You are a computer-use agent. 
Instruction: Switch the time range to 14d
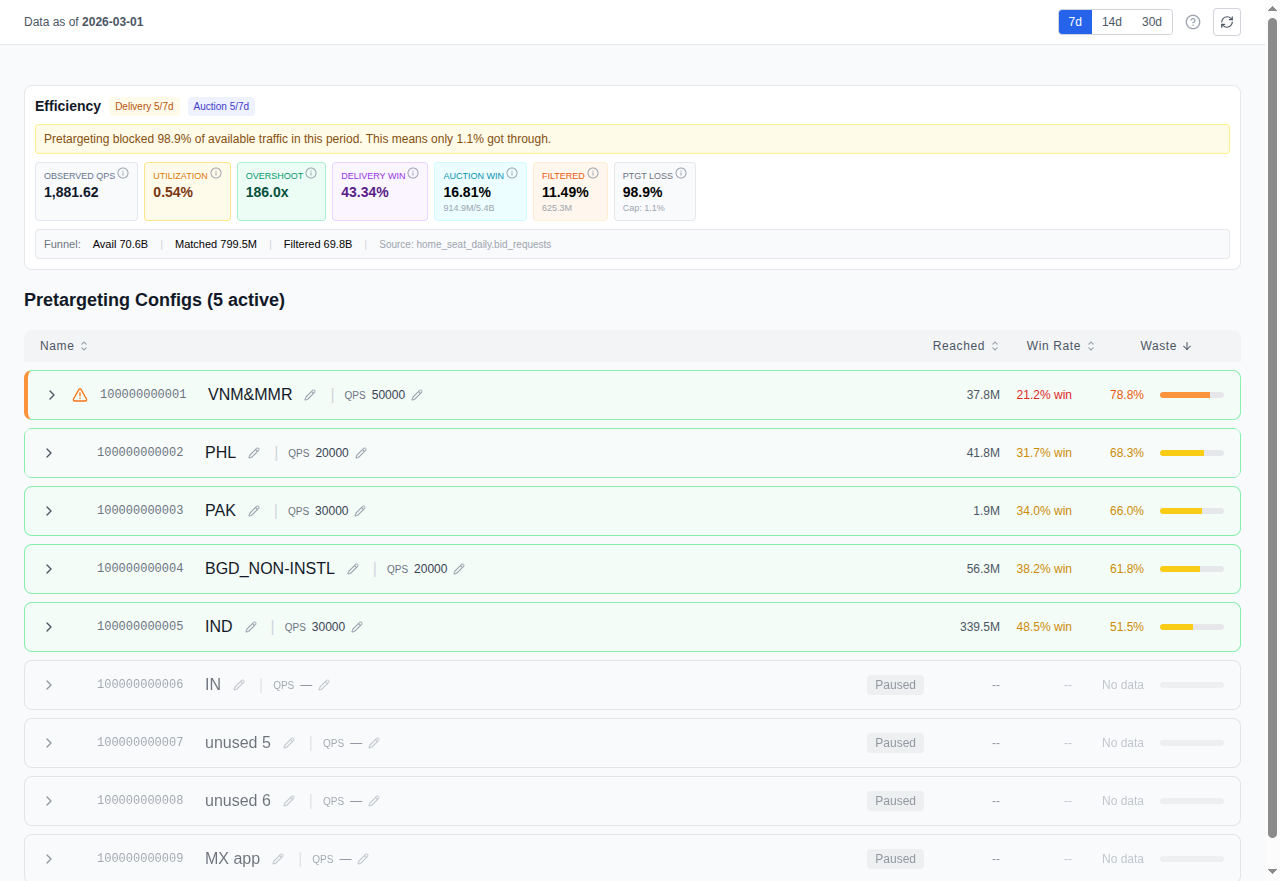tap(1111, 21)
